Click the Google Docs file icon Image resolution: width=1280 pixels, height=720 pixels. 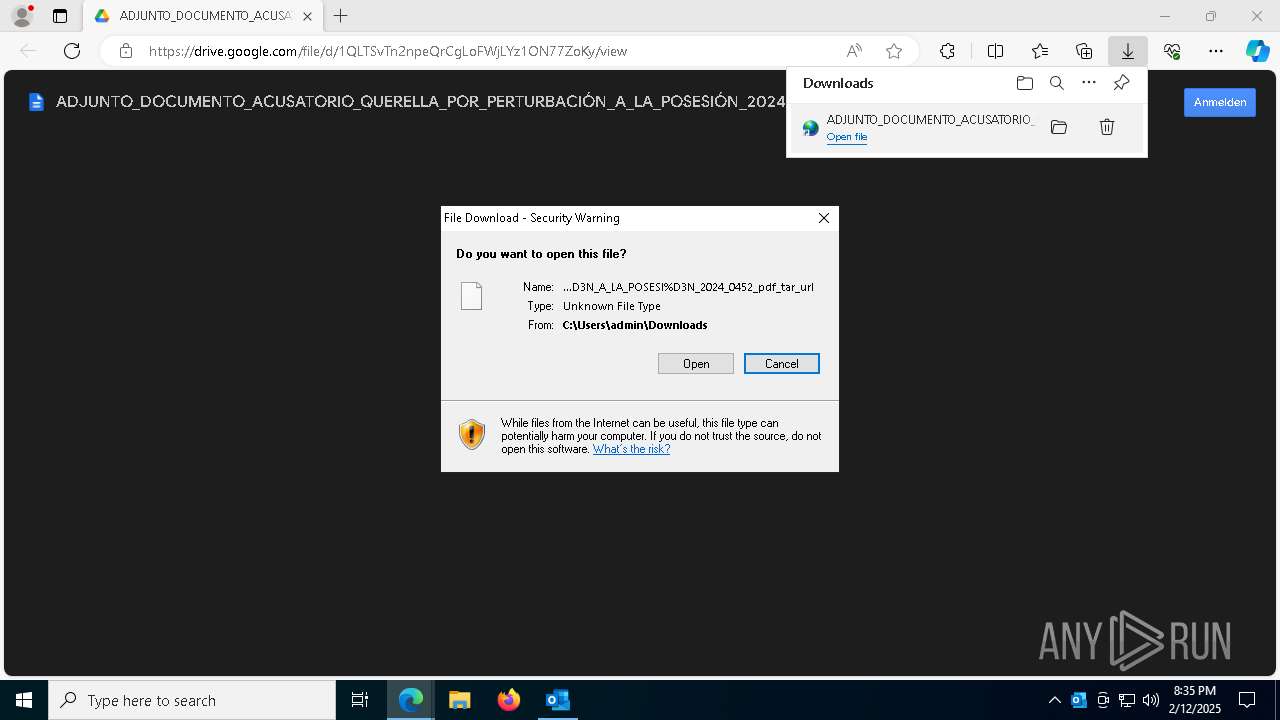click(36, 102)
